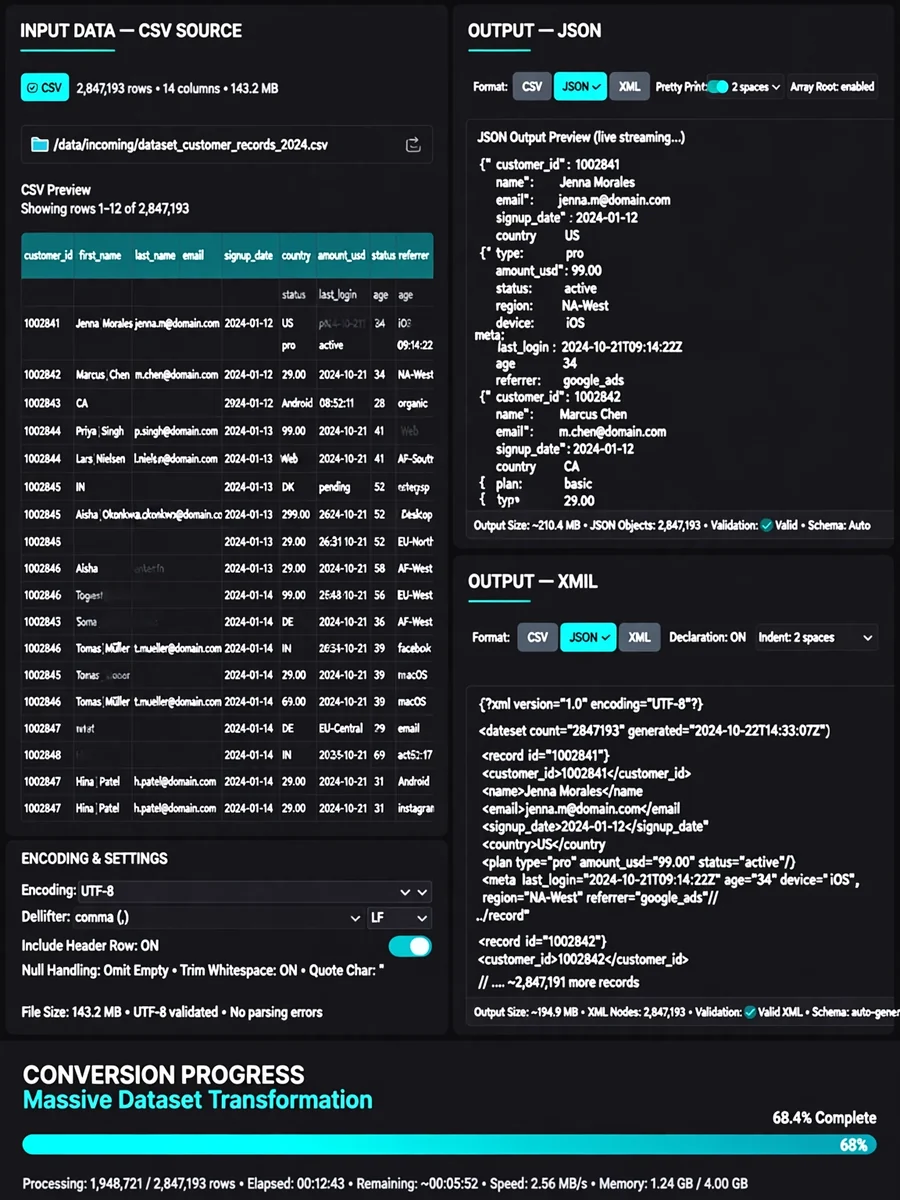
Task: Click 'Showing rows 1–12 of 2,847,193' text
Action: coord(105,209)
